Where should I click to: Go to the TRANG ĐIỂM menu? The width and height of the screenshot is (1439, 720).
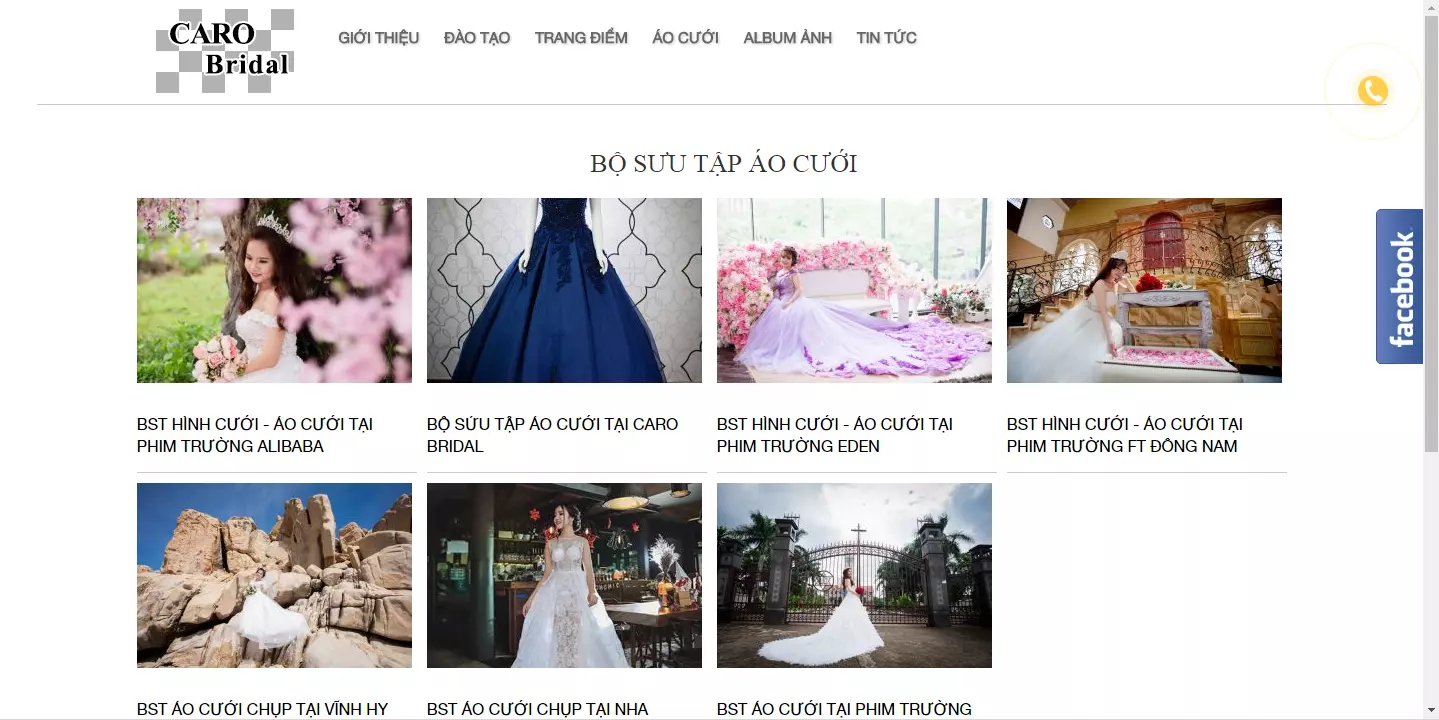581,38
